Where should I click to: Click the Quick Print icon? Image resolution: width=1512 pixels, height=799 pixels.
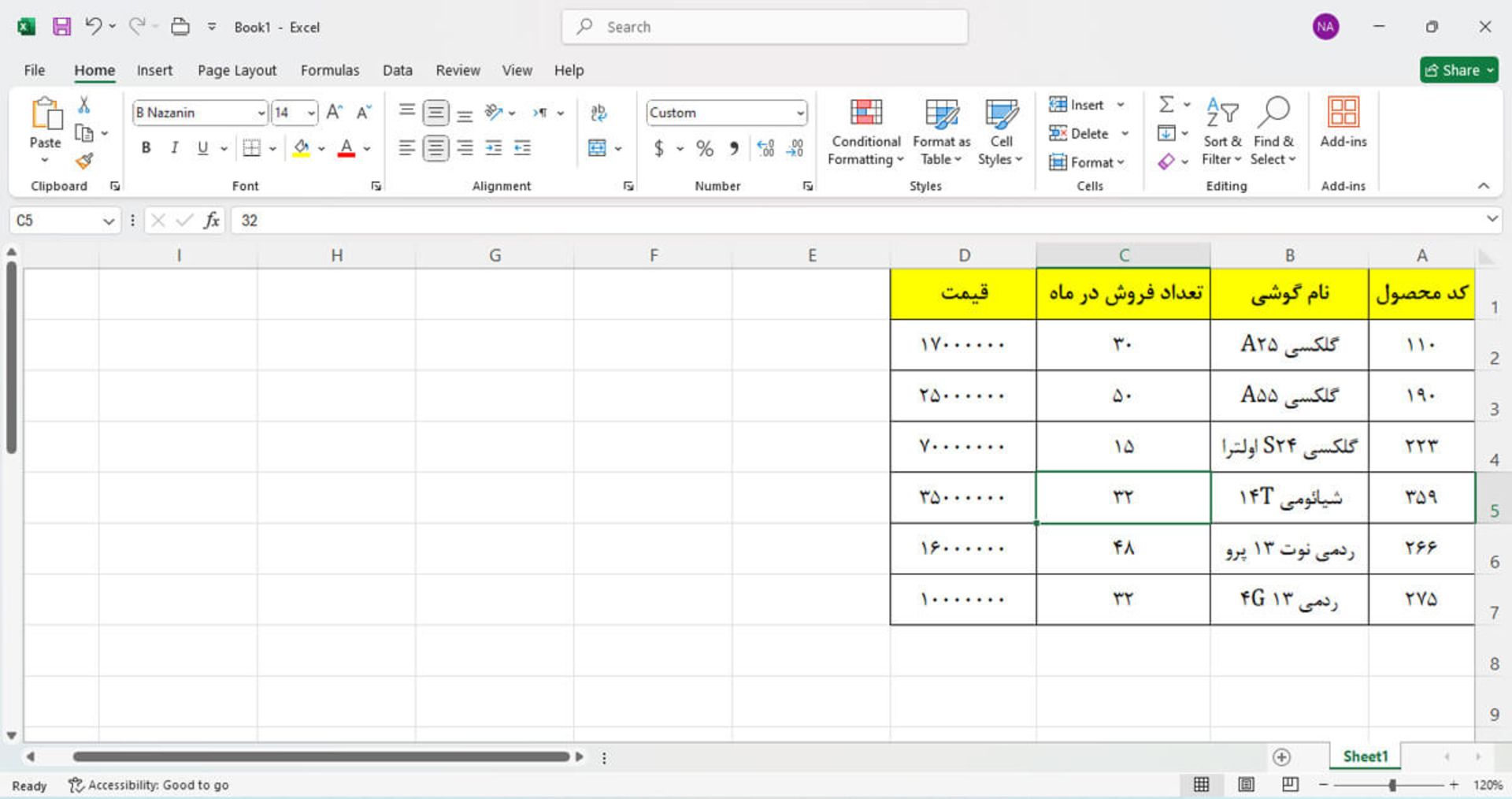[180, 27]
